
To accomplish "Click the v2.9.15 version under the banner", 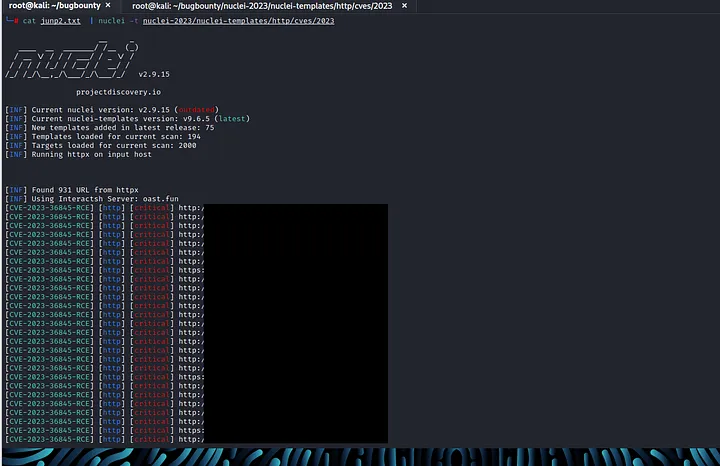I will [x=154, y=74].
